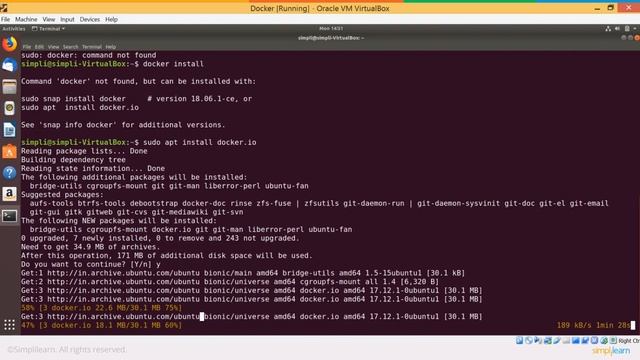
Task: Click the Get:2 cgroupfs-mount download line
Action: (x=230, y=282)
